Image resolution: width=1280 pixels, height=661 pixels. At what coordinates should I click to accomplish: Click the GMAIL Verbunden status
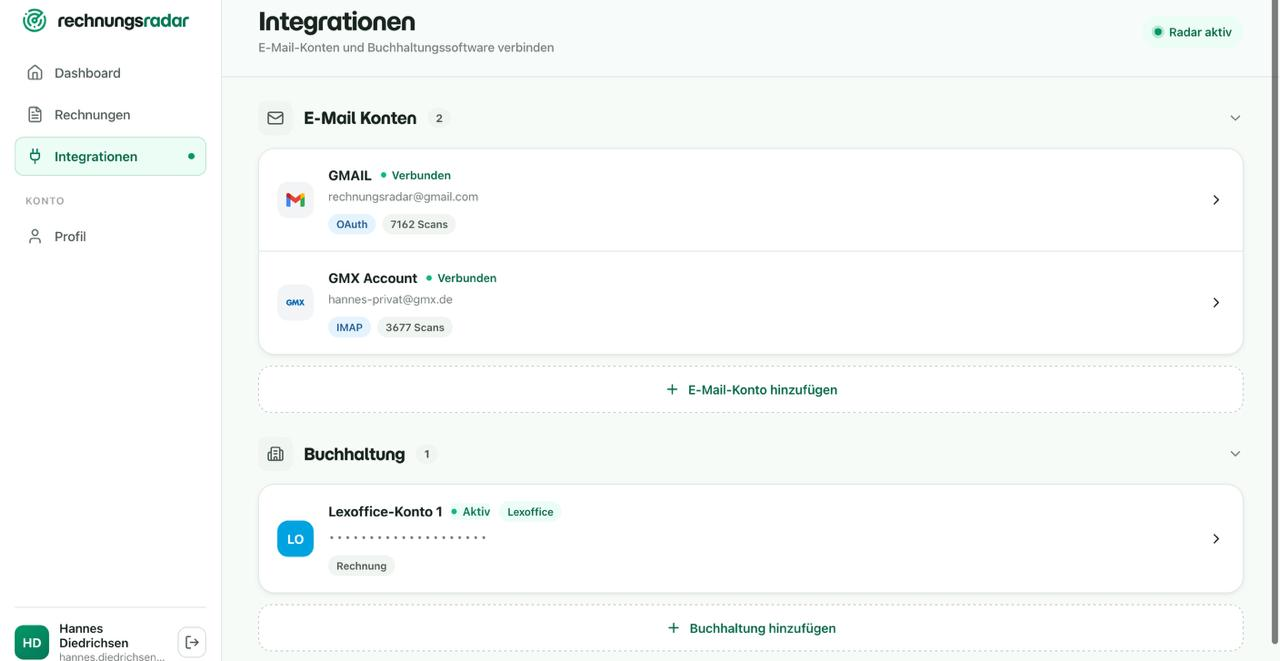(x=415, y=175)
